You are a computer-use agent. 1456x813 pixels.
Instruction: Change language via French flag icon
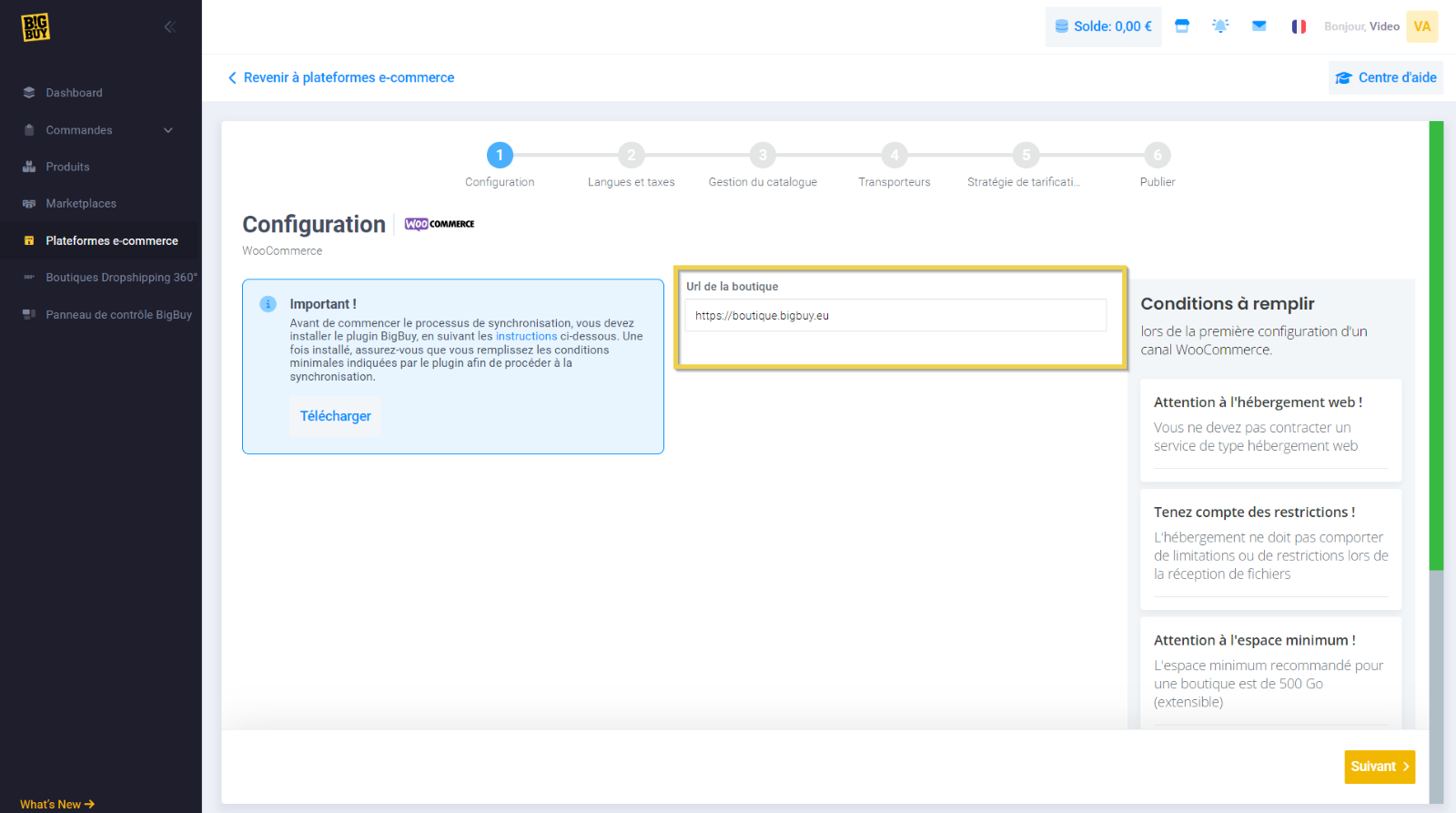[x=1299, y=26]
